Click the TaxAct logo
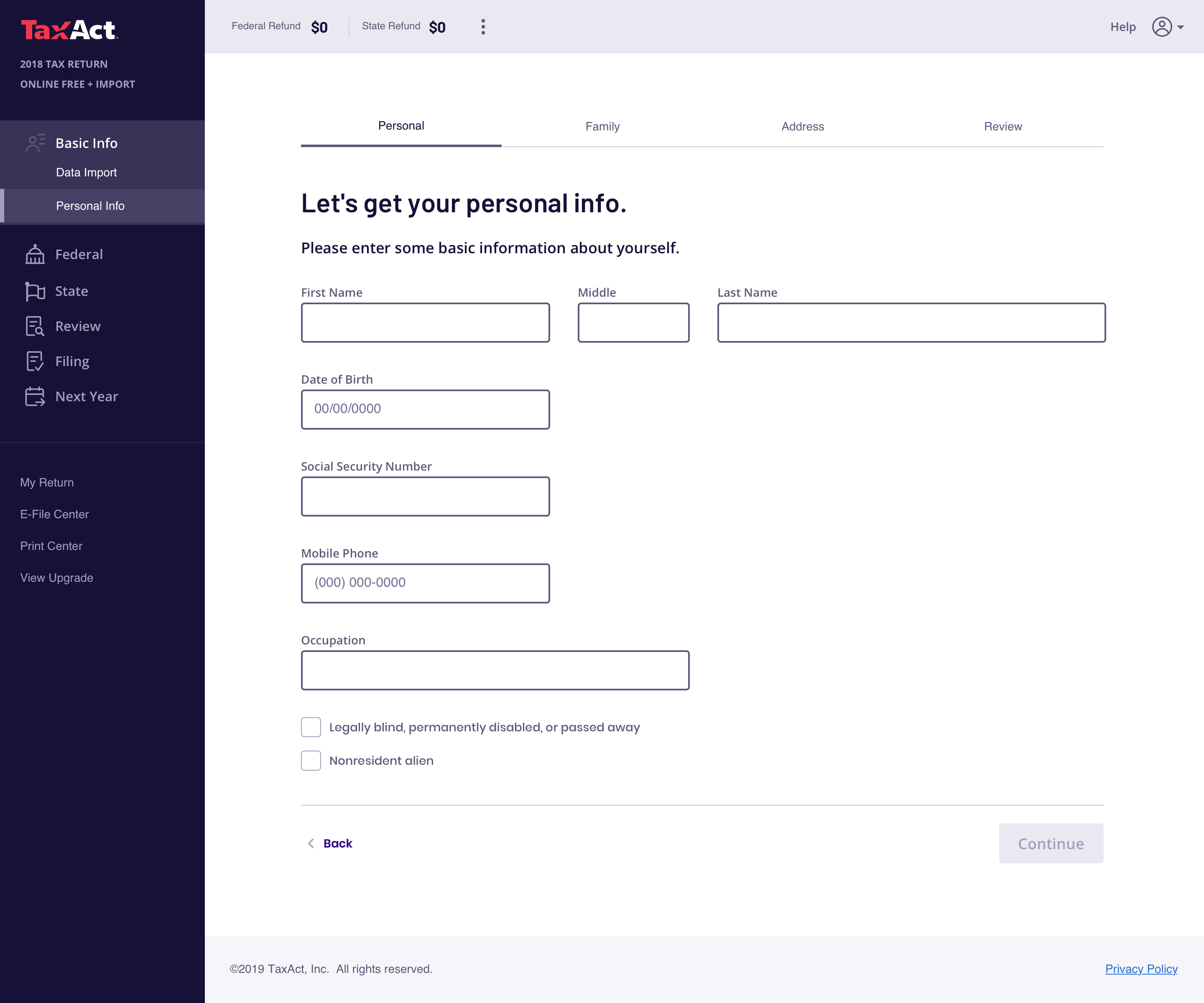This screenshot has height=1003, width=1204. point(69,30)
